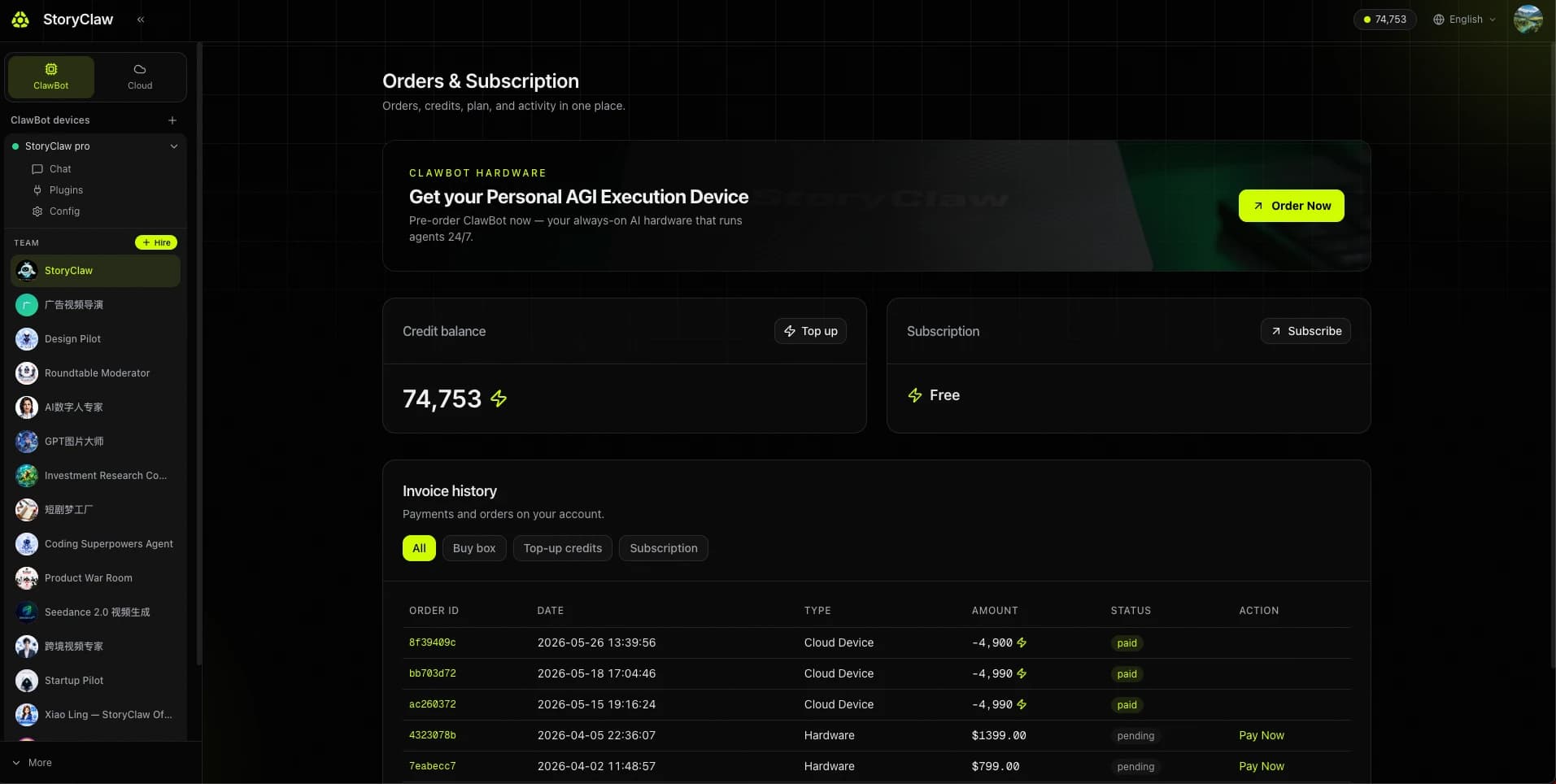Screen dimensions: 1556x784
Task: Click the Top up button
Action: (811, 331)
